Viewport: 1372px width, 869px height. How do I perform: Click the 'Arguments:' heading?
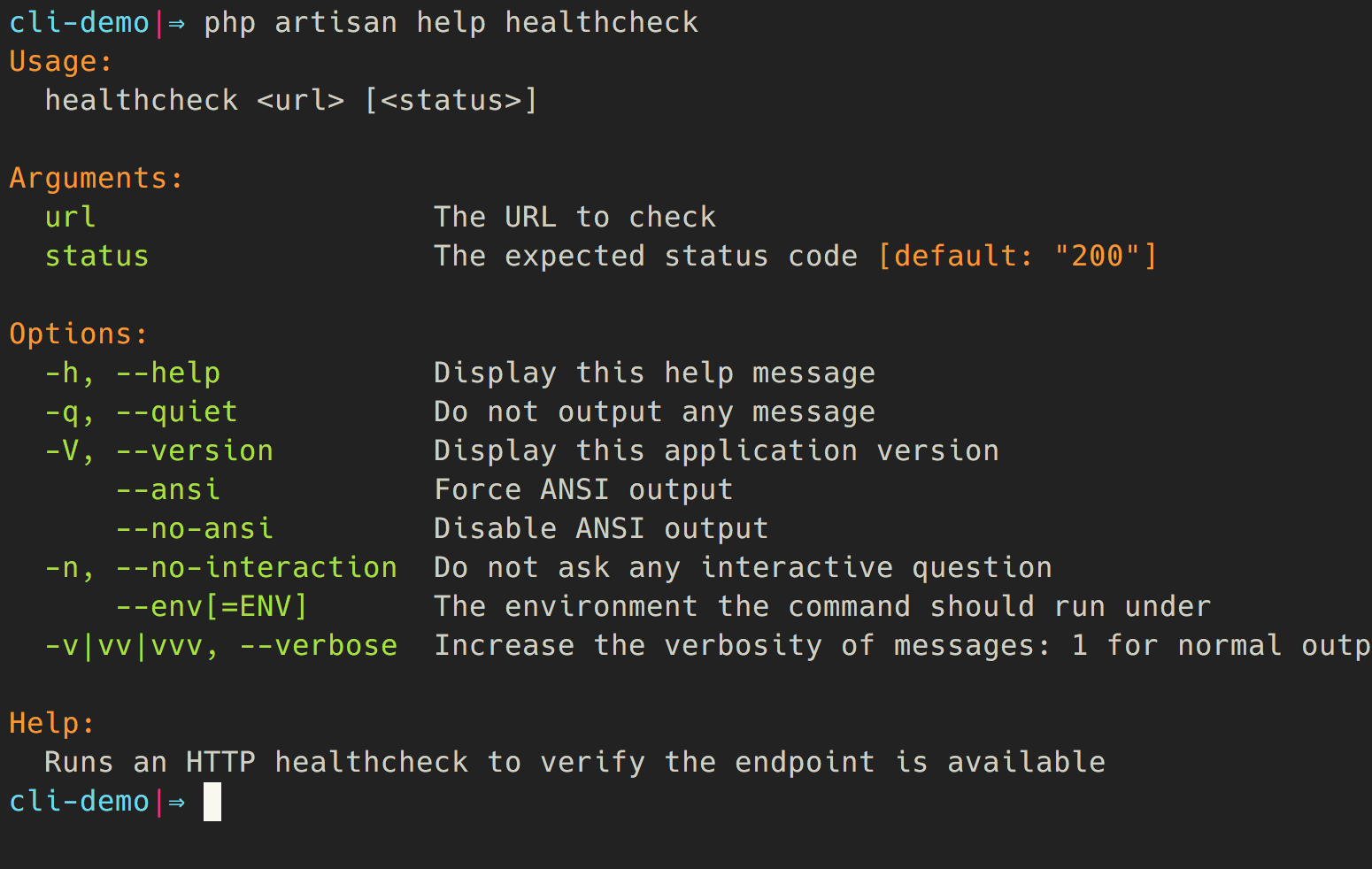point(96,179)
